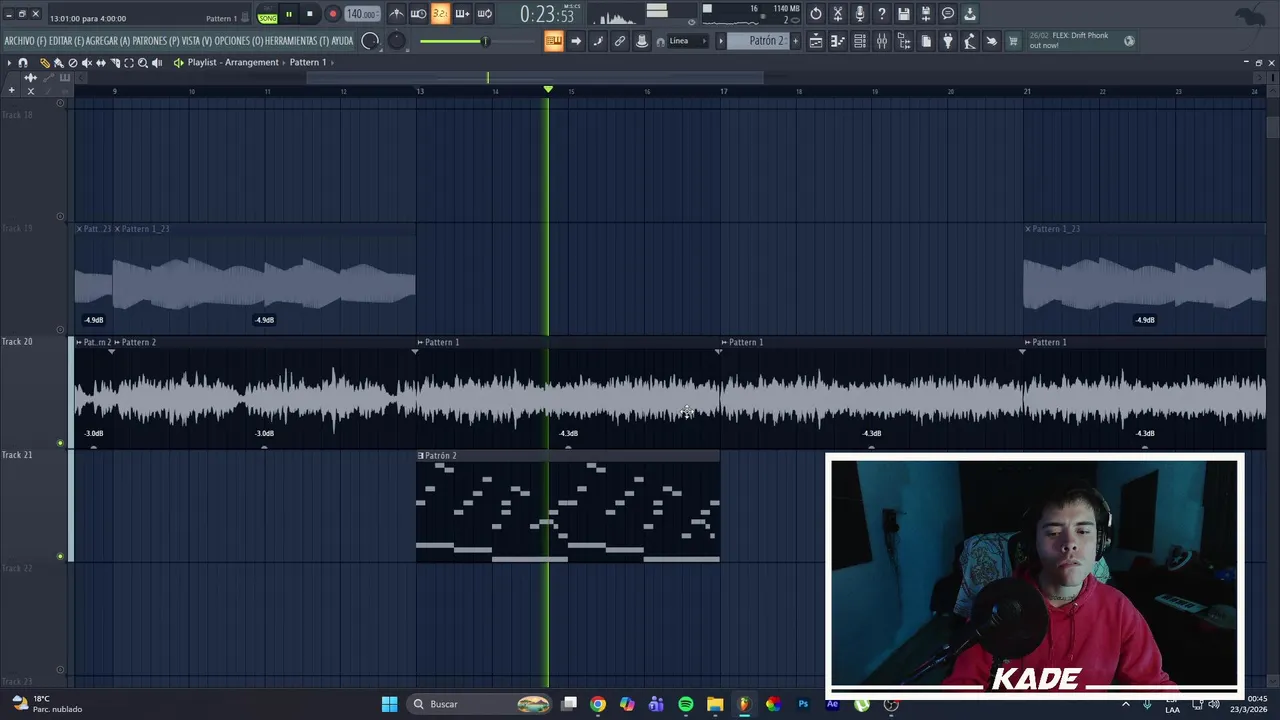
Task: Open HERRAMIENTAS menu
Action: pyautogui.click(x=298, y=41)
